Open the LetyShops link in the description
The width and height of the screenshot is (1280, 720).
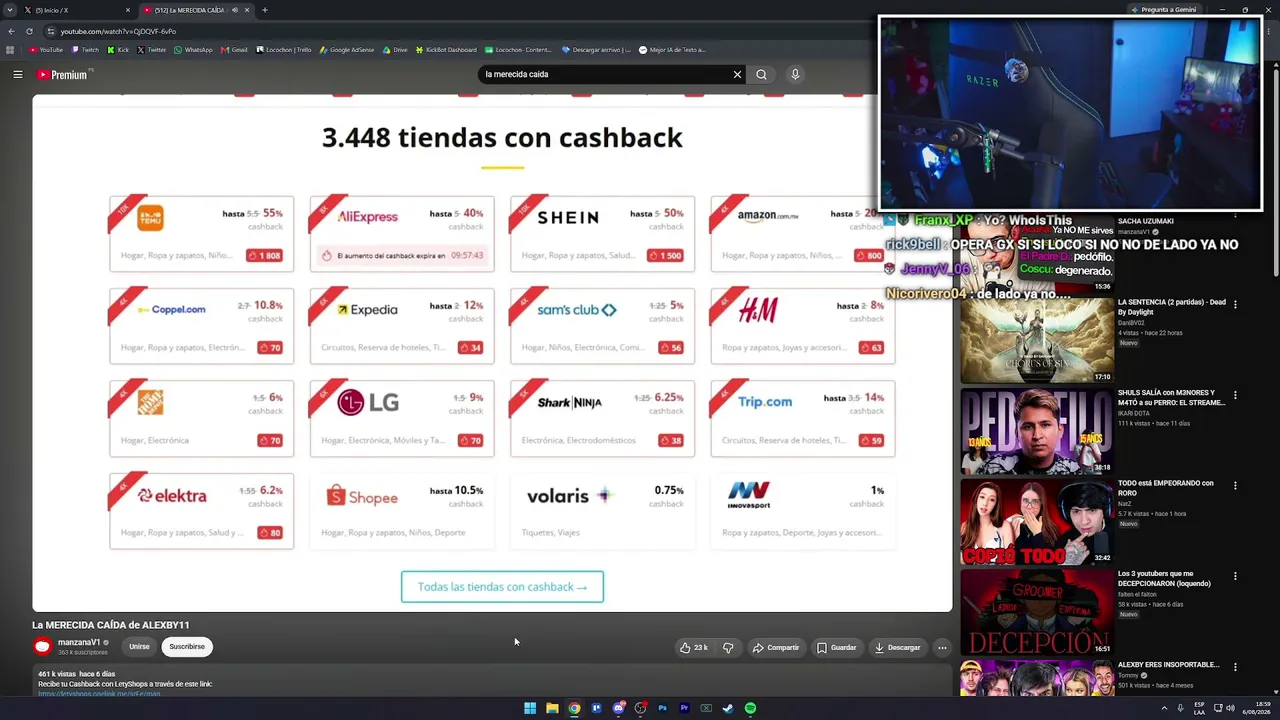99,694
